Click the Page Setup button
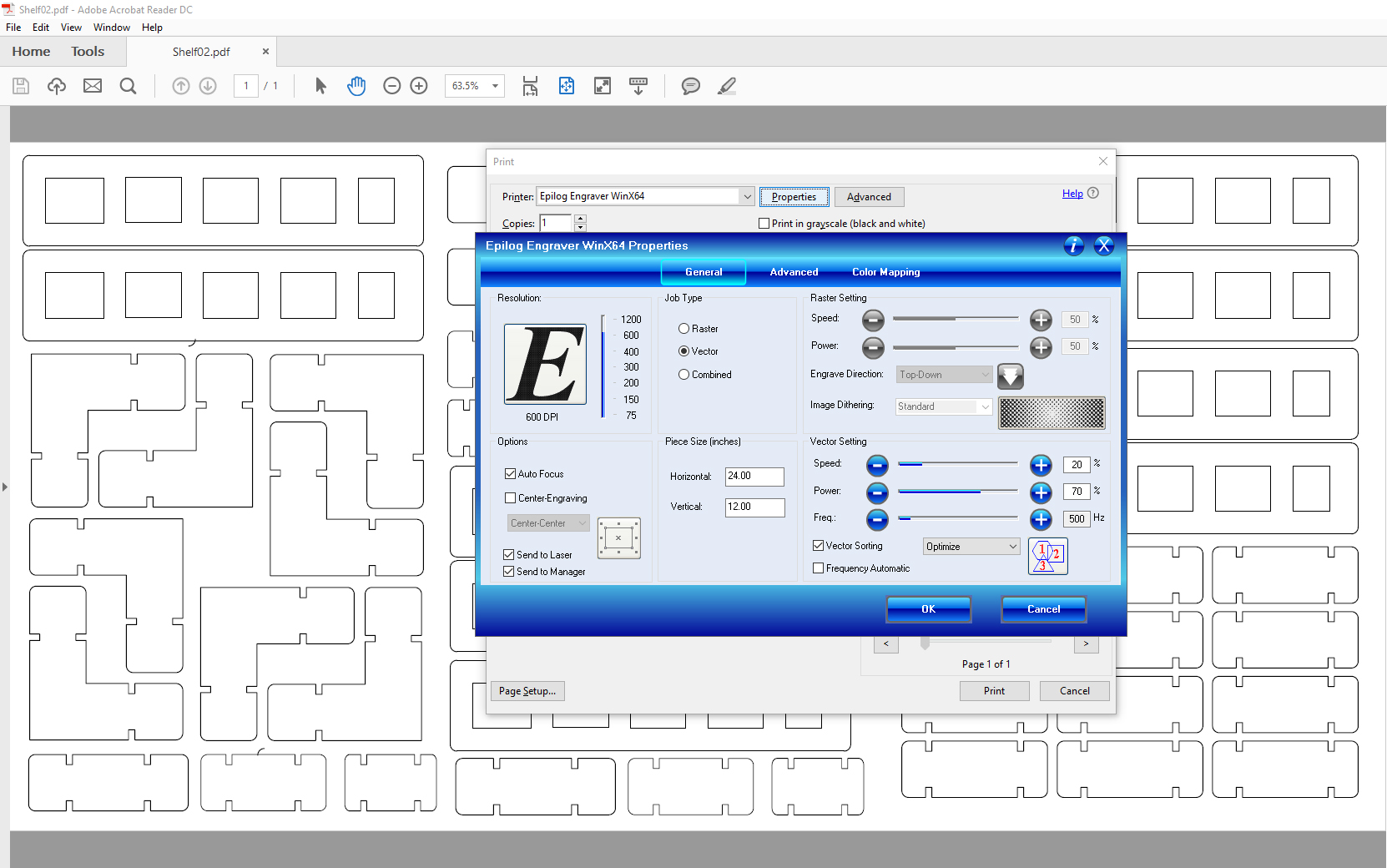Screen dimensions: 1387x868 tap(527, 691)
